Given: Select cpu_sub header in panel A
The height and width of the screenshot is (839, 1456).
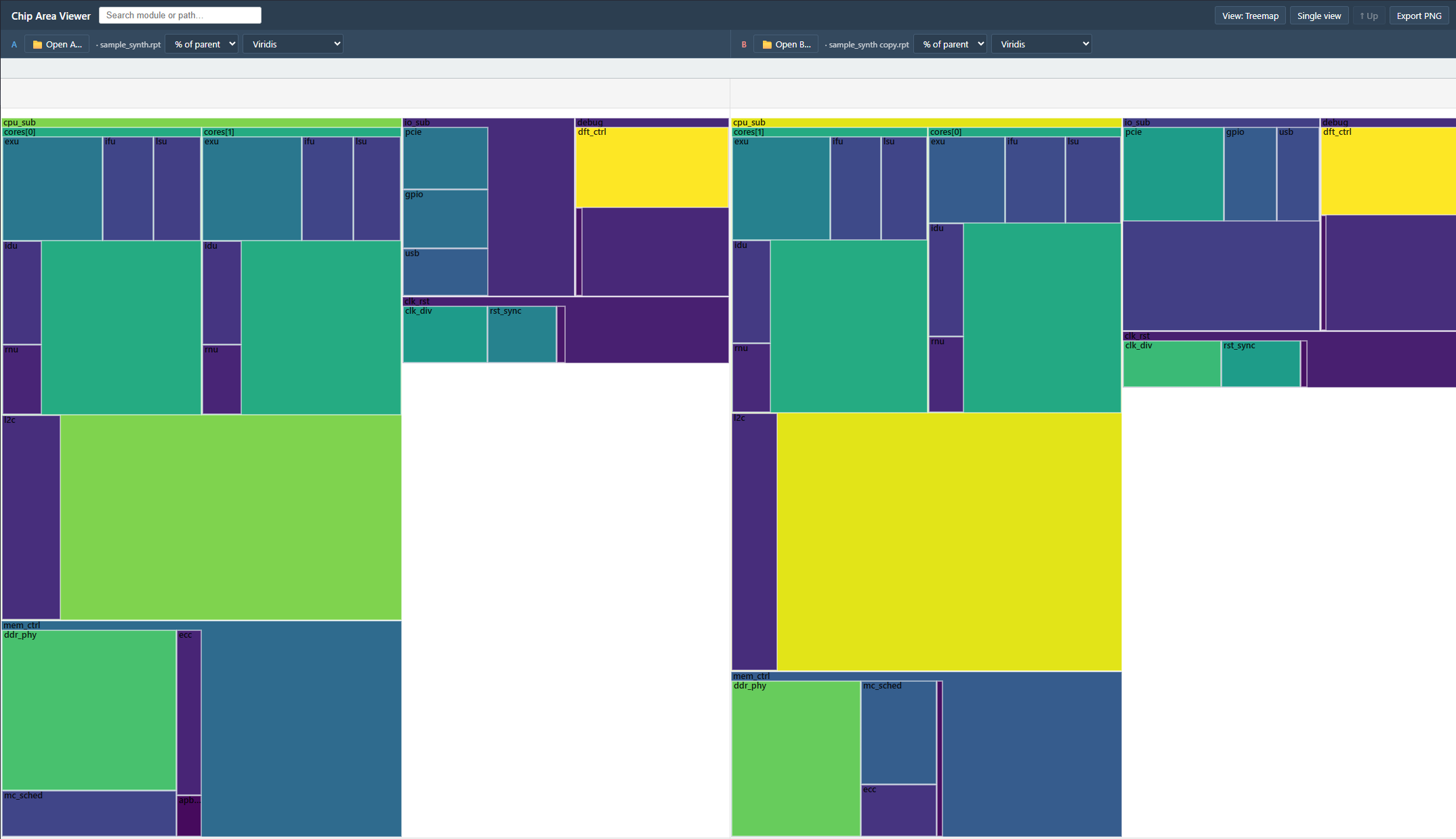Looking at the screenshot, I should pyautogui.click(x=201, y=123).
